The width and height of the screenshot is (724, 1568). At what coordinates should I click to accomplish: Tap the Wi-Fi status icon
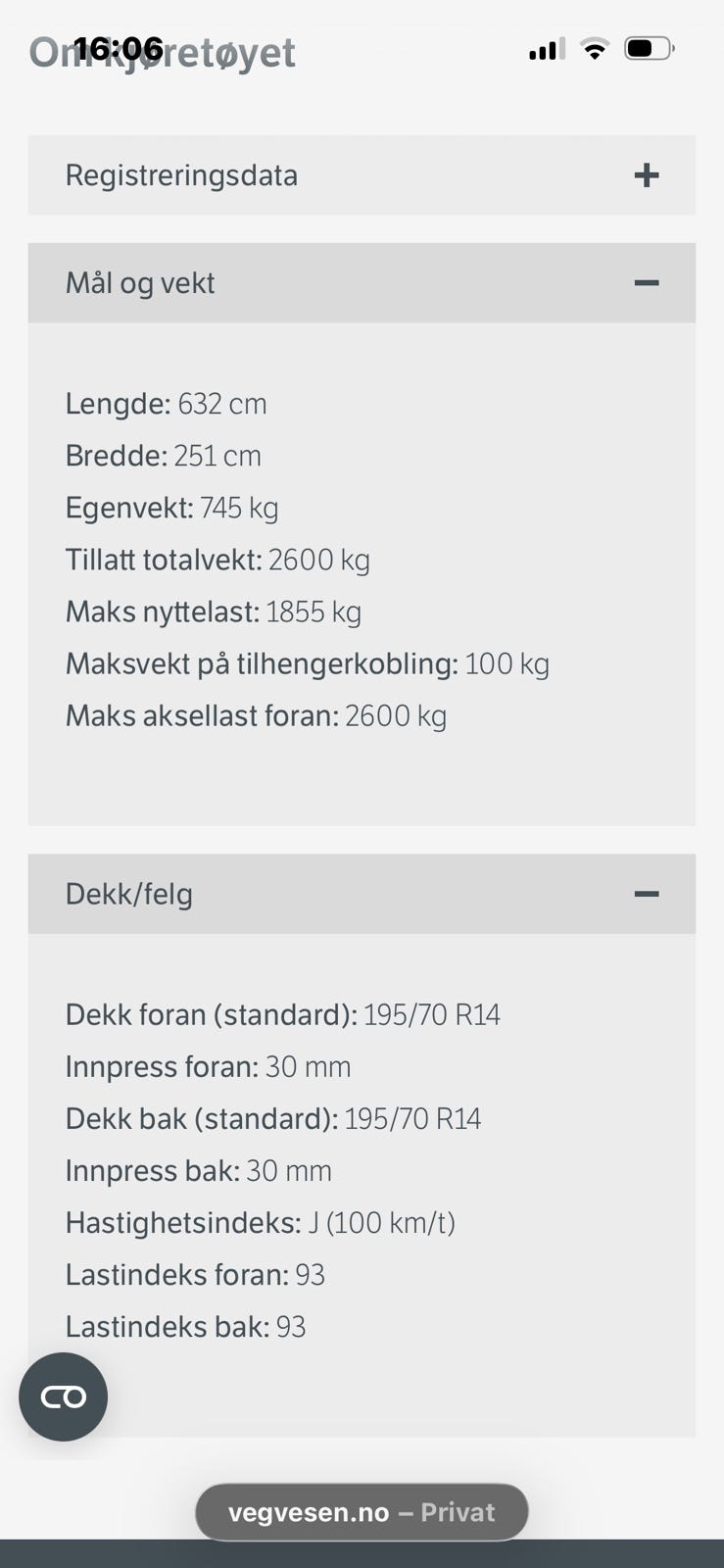(594, 48)
